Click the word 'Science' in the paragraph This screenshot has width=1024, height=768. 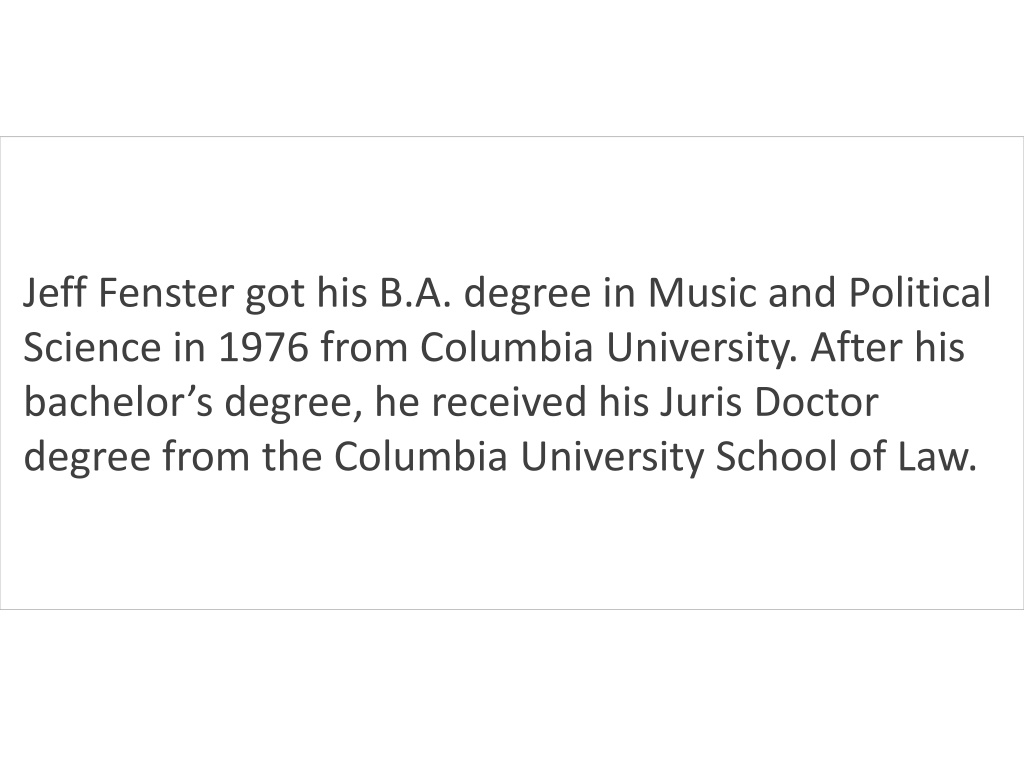(x=91, y=347)
